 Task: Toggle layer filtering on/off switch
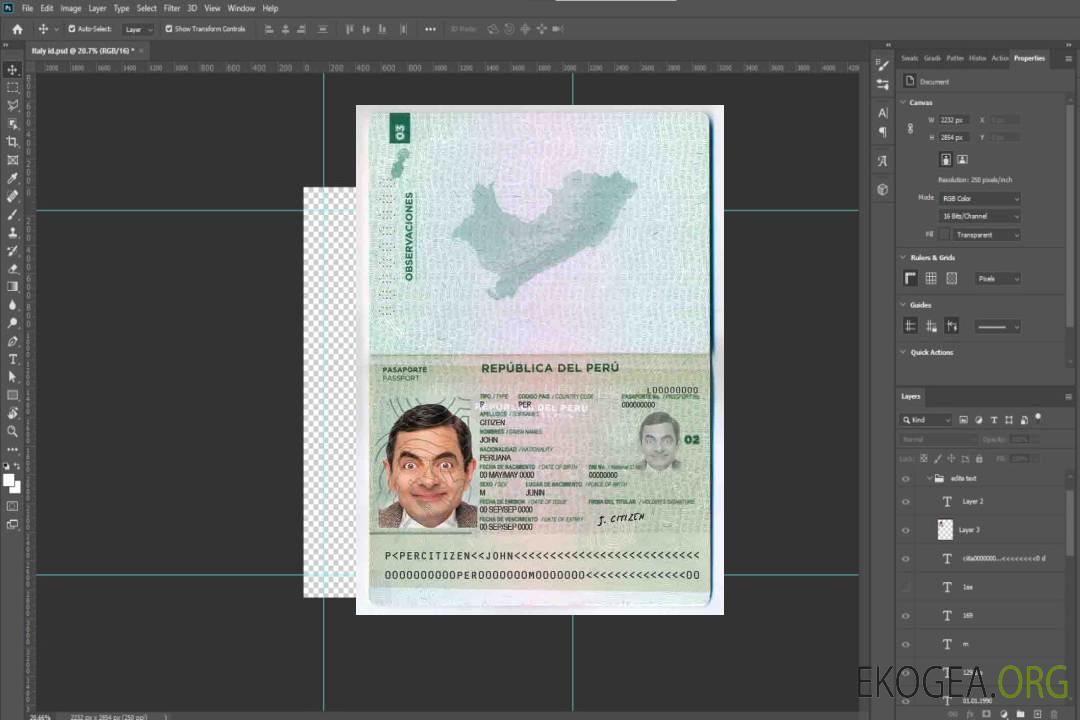[1038, 418]
